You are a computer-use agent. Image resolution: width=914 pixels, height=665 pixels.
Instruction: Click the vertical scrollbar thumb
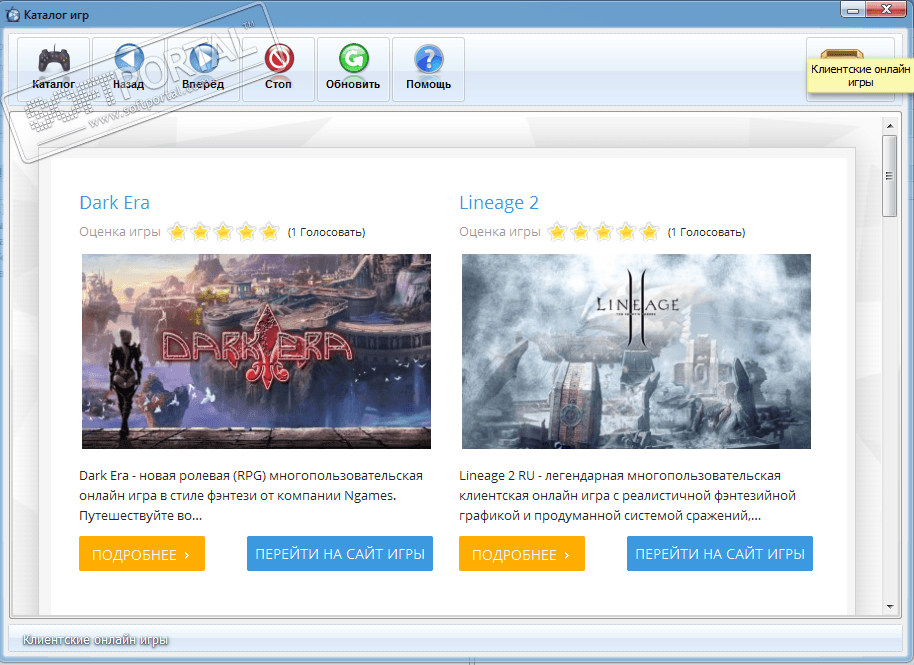[x=890, y=176]
